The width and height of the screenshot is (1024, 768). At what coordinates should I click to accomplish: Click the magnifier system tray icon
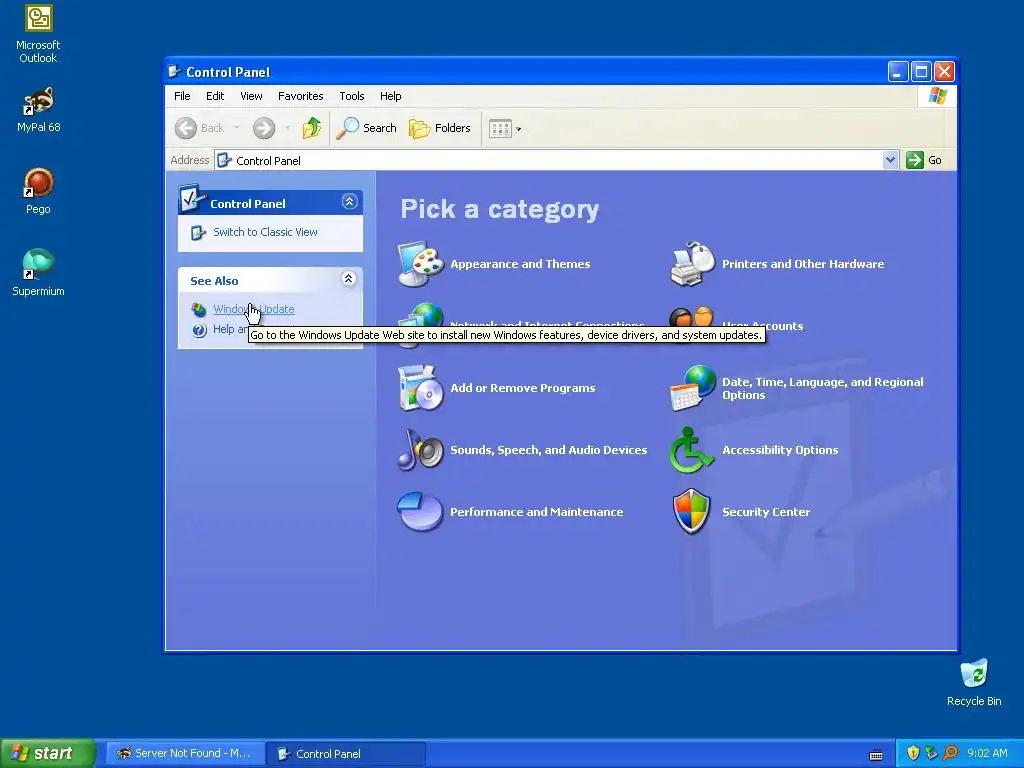(950, 753)
